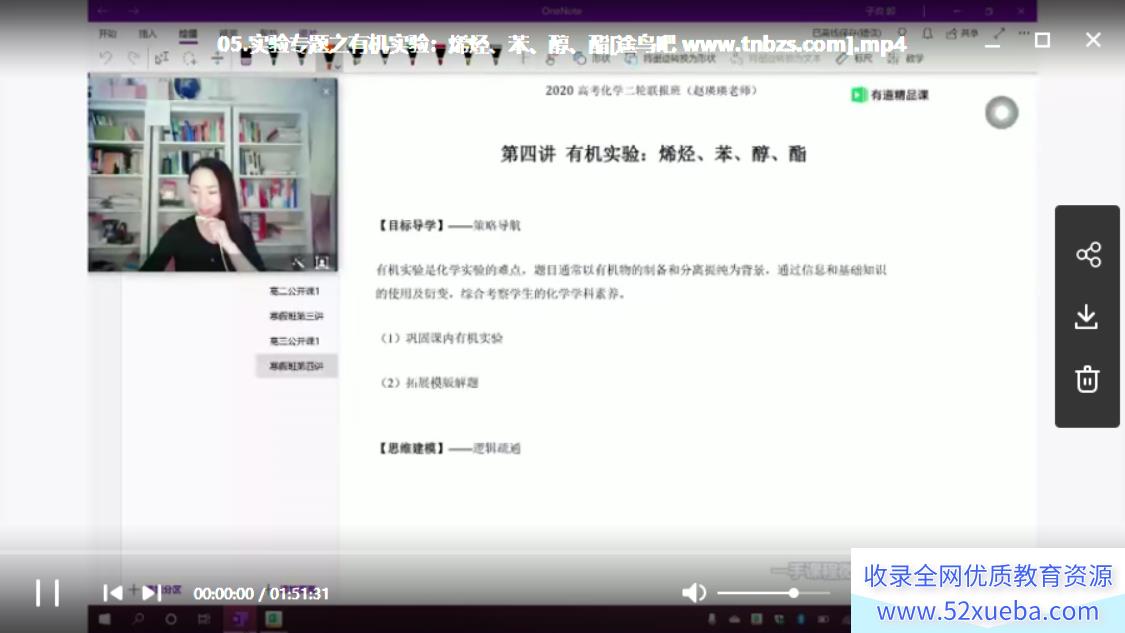Click the taskbar search magnifier icon
The height and width of the screenshot is (633, 1125).
pos(138,619)
